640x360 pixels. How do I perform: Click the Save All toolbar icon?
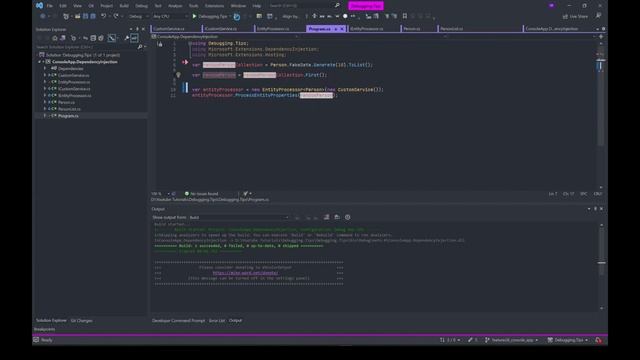point(93,16)
